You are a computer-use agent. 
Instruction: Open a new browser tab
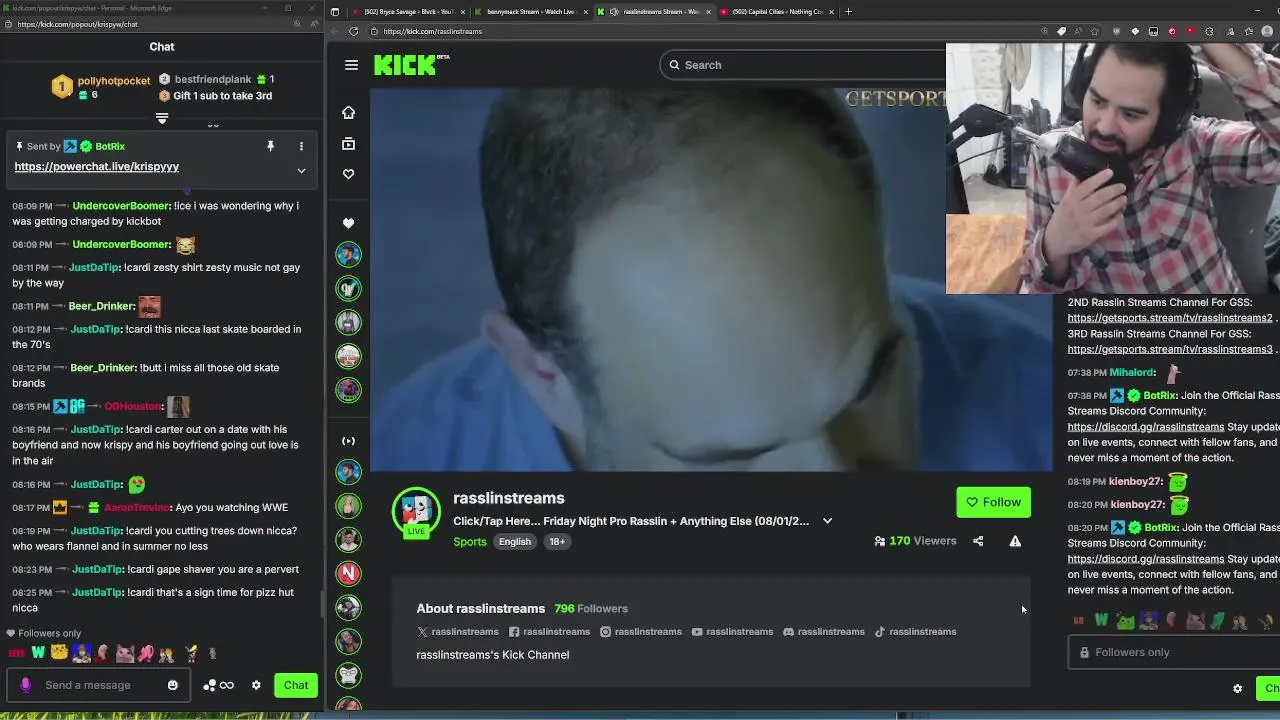pos(848,12)
